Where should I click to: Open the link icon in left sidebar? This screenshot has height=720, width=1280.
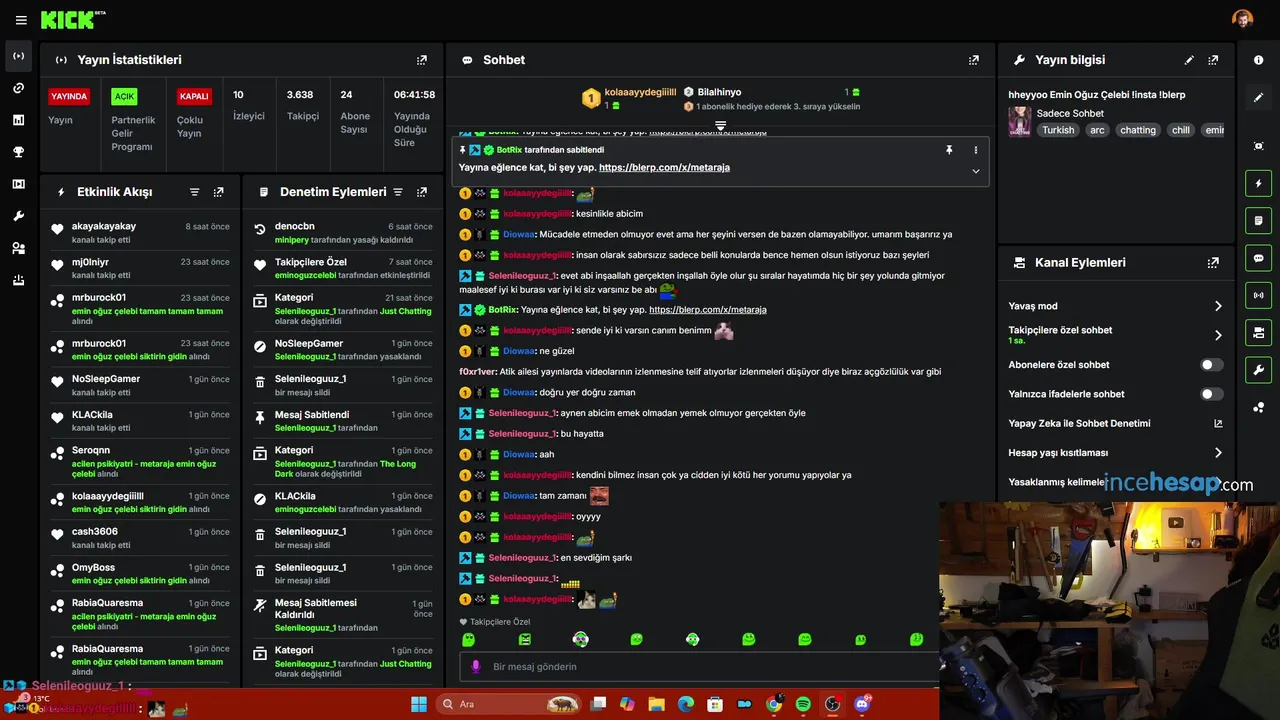[18, 88]
